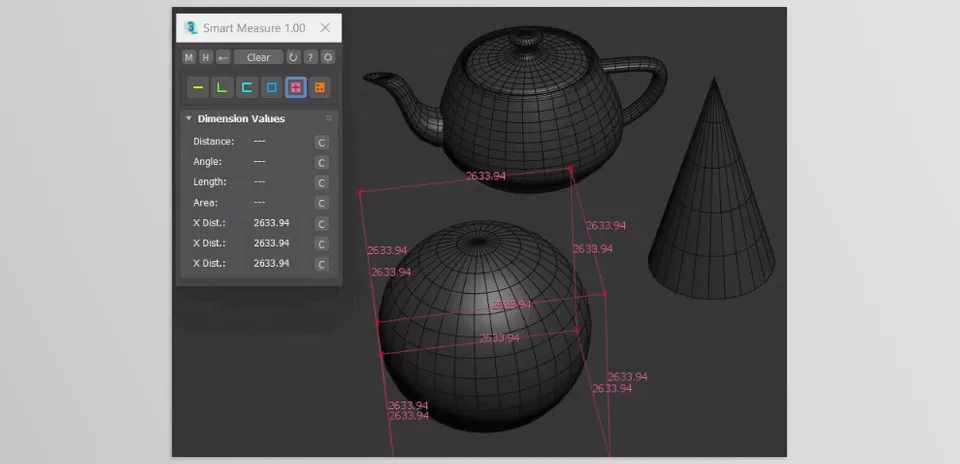Select the blue square area measure tool
960x464 pixels.
pos(271,88)
